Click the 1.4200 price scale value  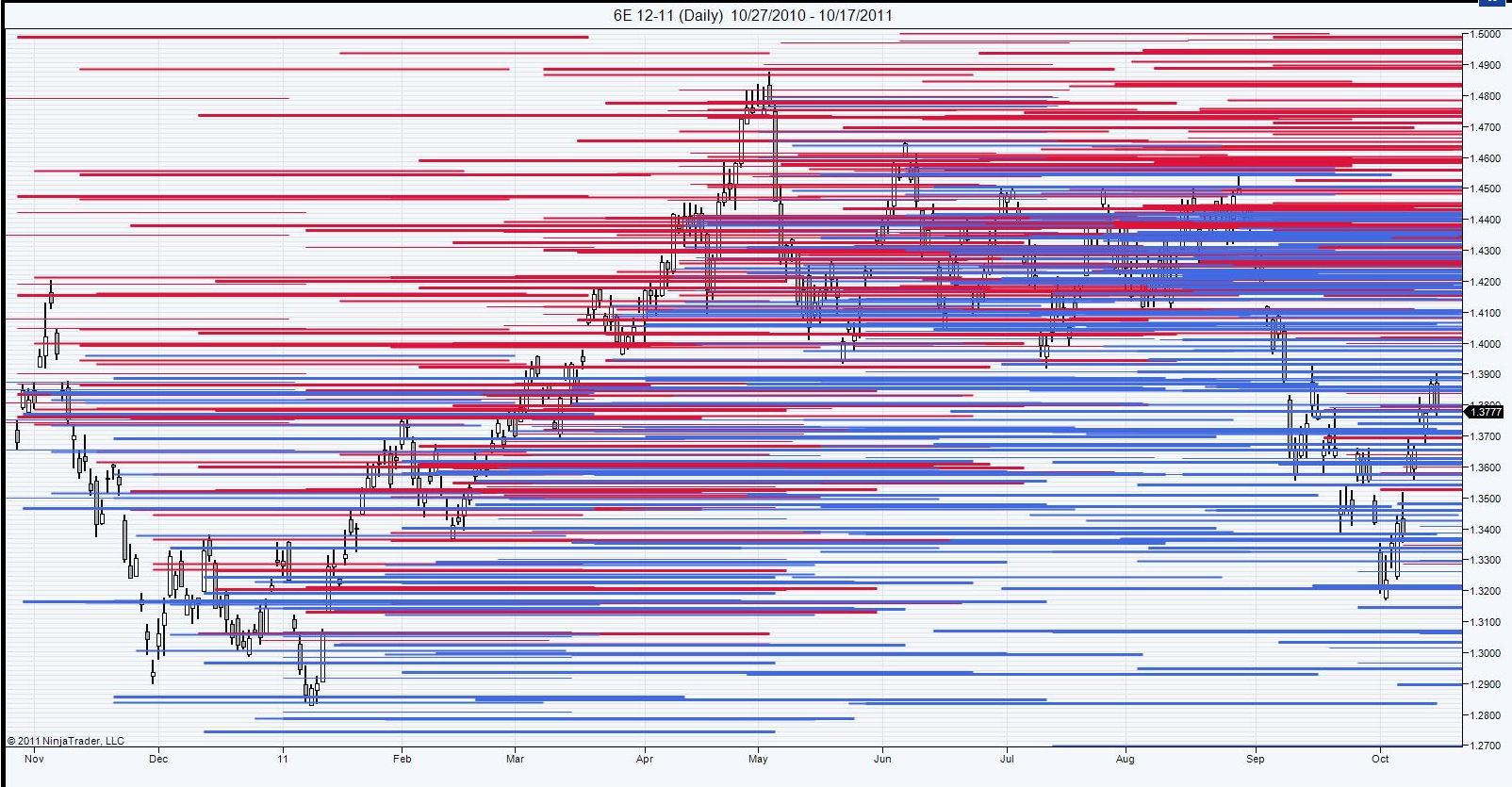coord(1486,283)
